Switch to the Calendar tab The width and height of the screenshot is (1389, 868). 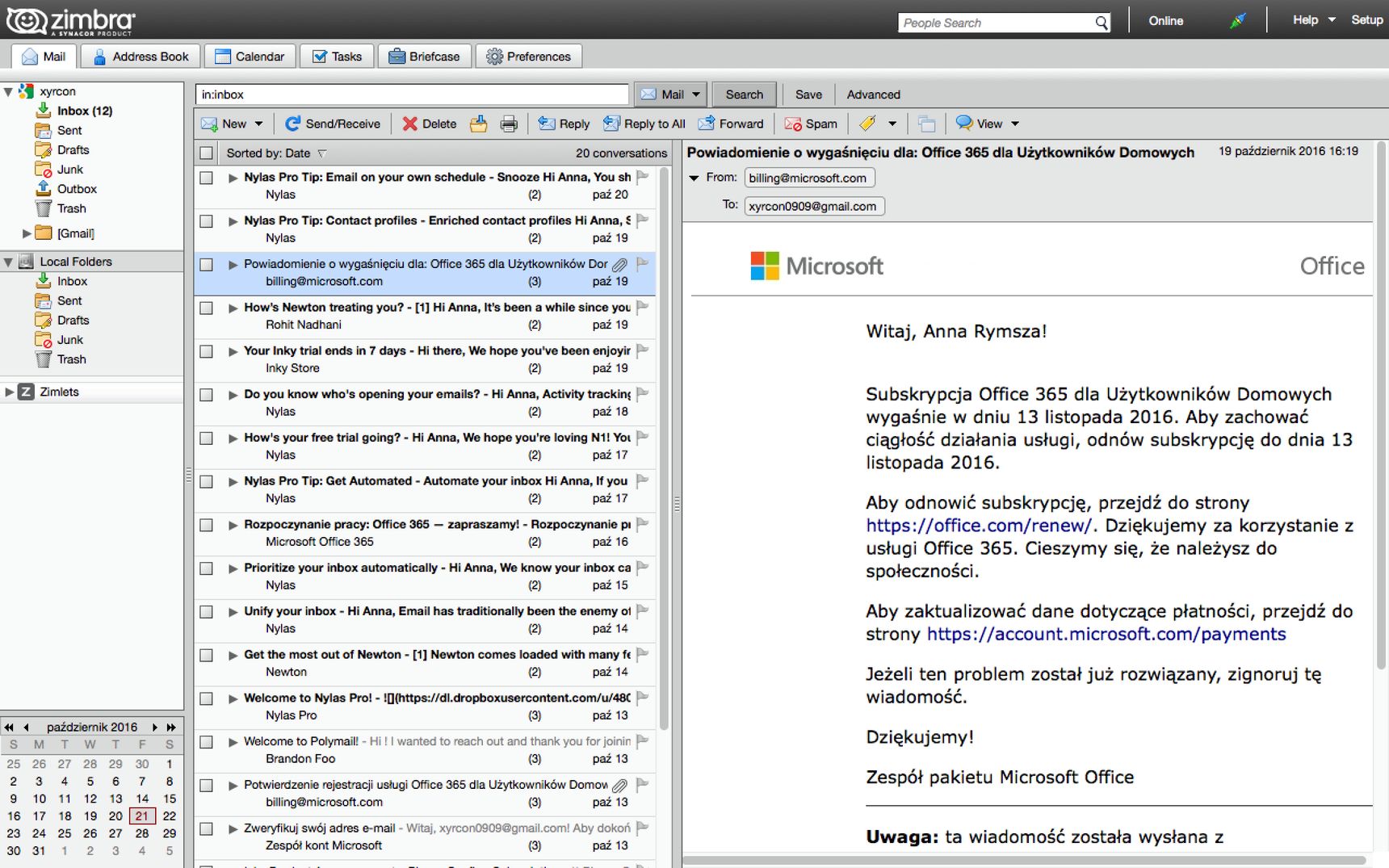point(250,57)
